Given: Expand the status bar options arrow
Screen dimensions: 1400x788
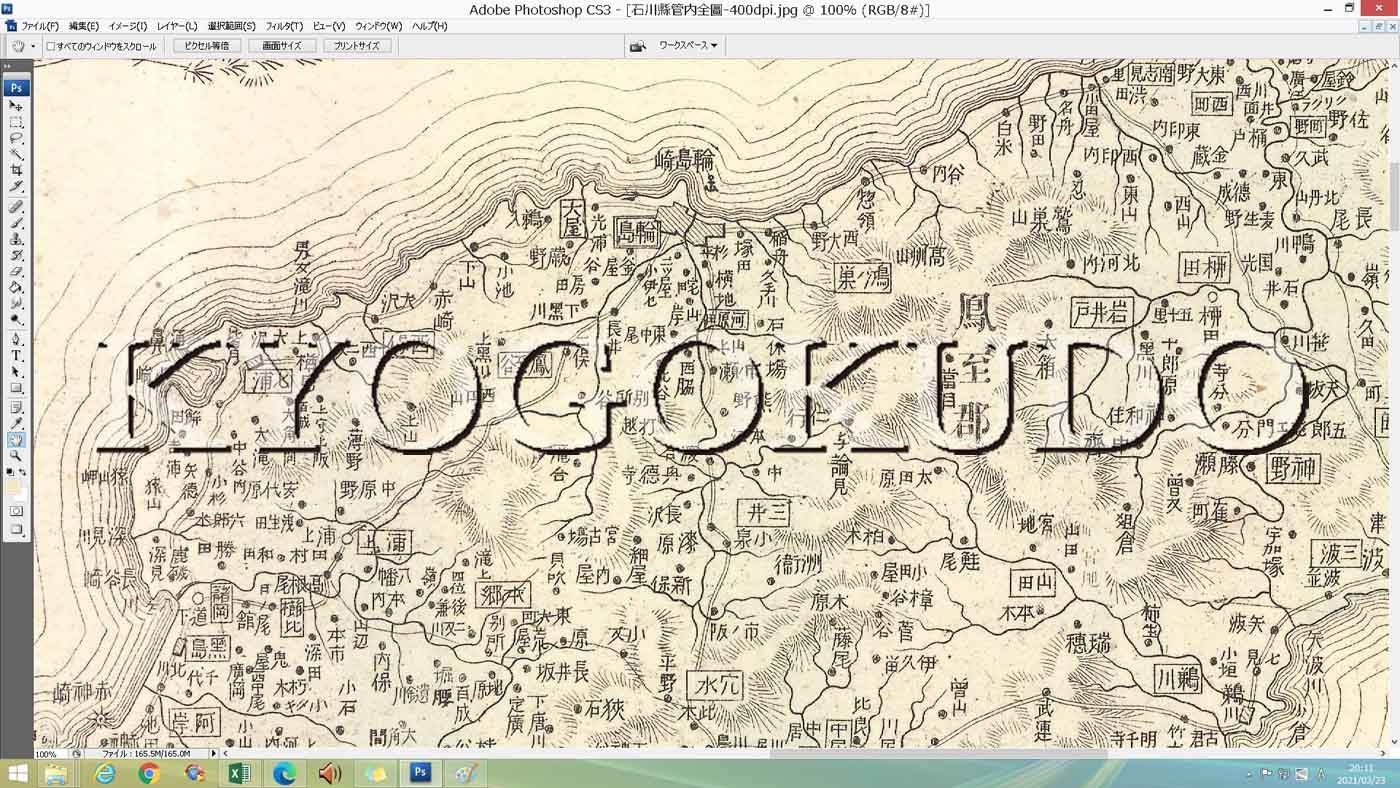Looking at the screenshot, I should point(213,753).
